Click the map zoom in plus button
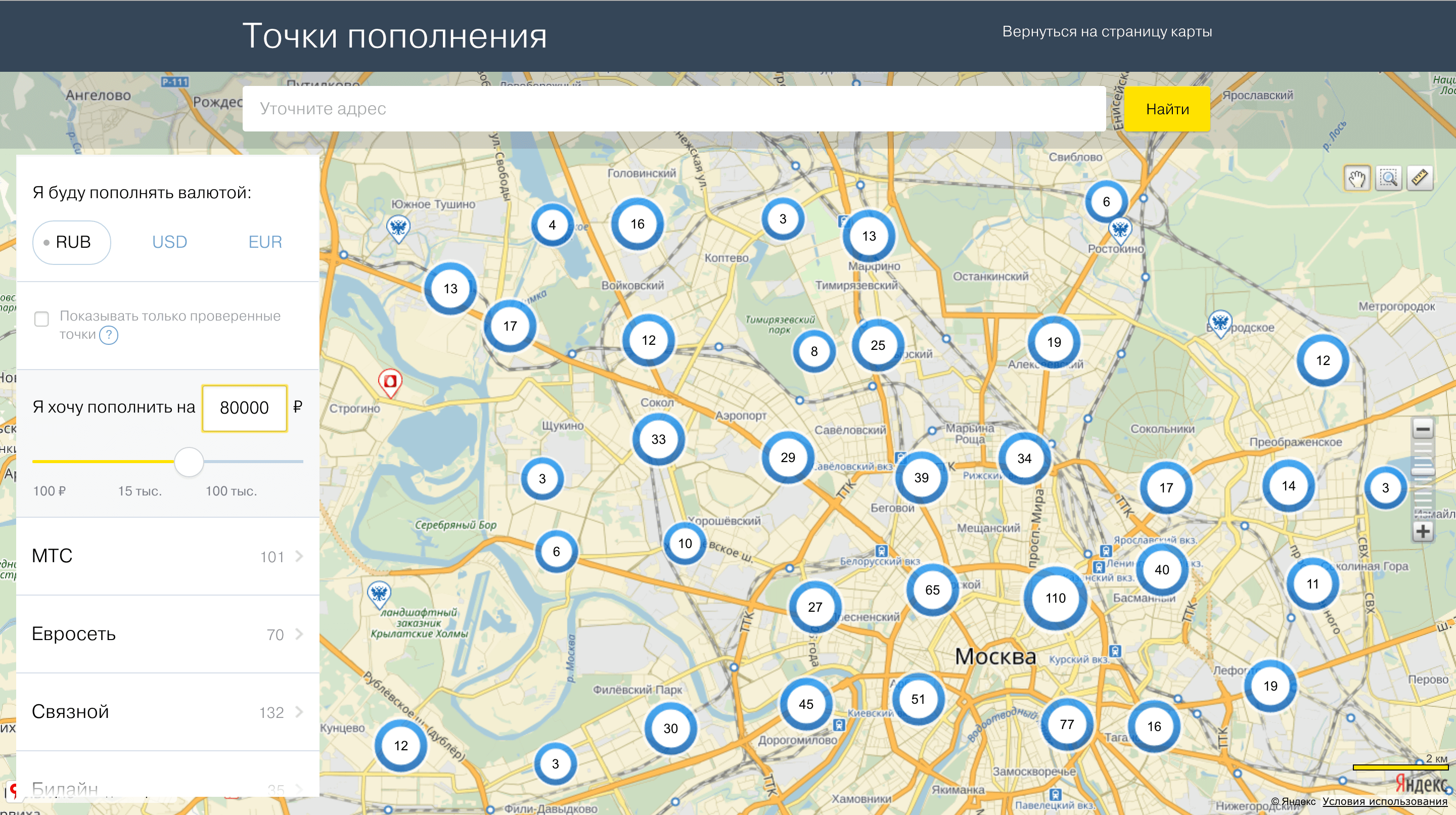The width and height of the screenshot is (1456, 815). pyautogui.click(x=1423, y=531)
